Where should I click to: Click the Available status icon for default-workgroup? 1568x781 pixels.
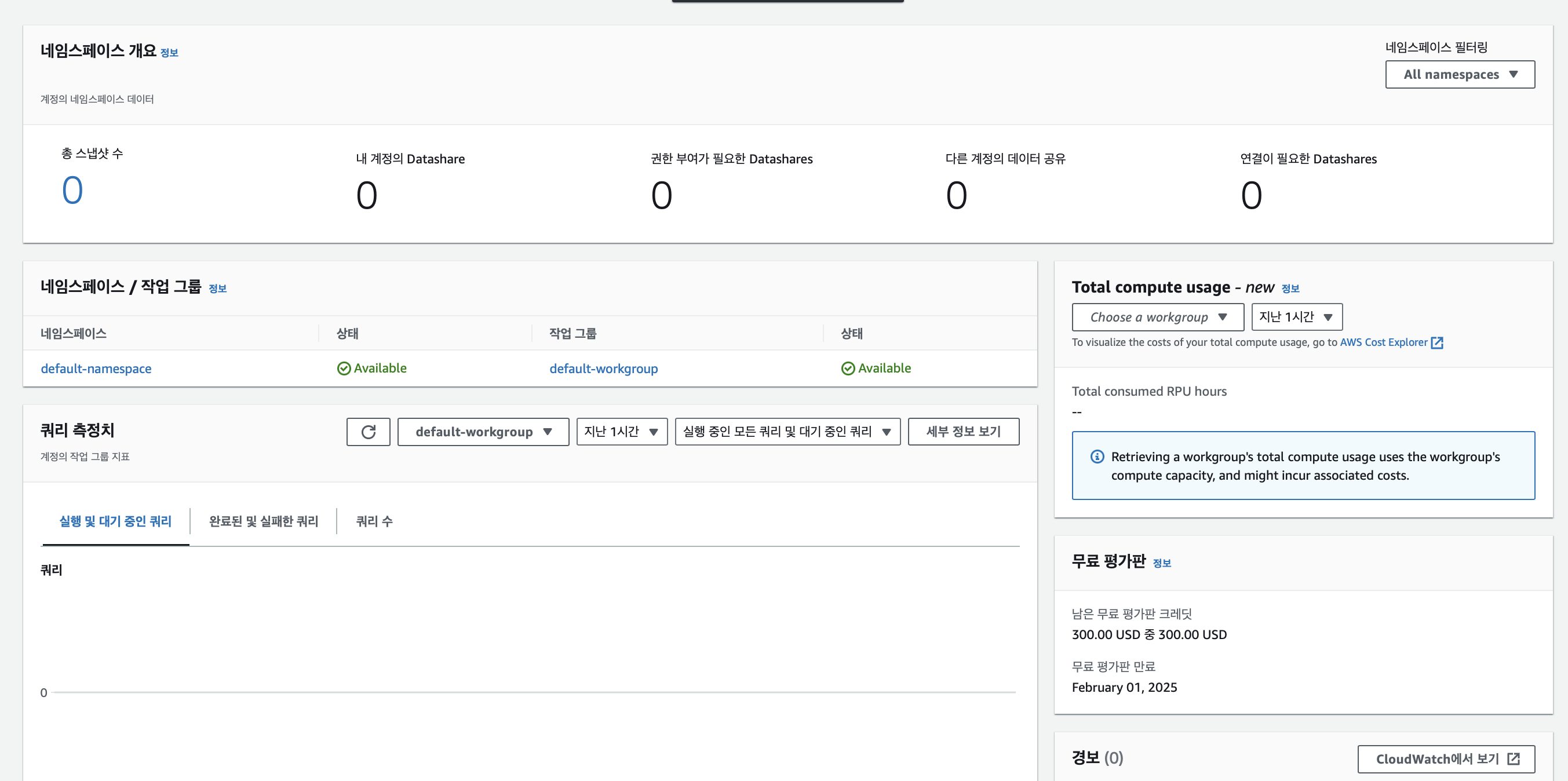click(848, 369)
